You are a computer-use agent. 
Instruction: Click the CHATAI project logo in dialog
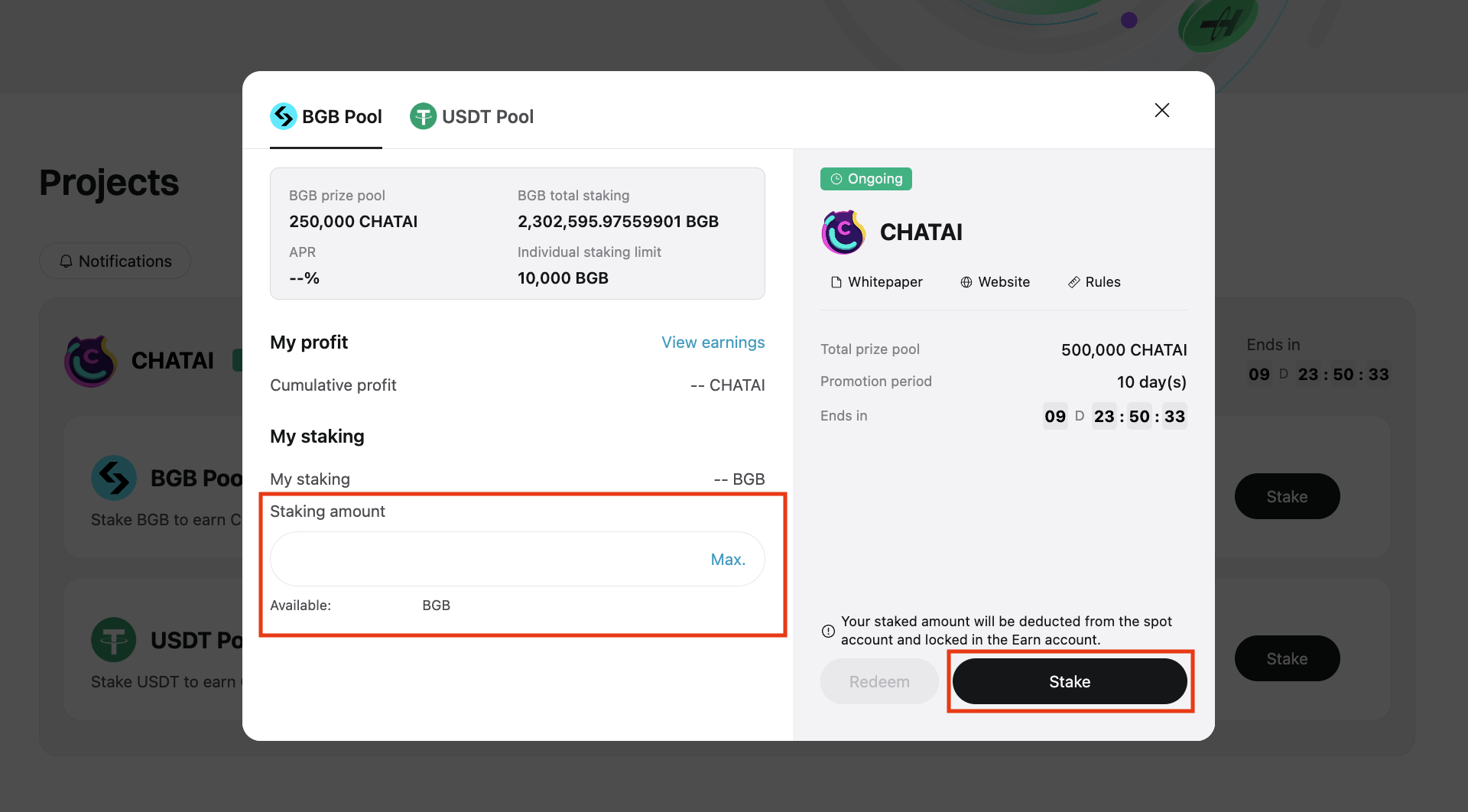point(843,232)
